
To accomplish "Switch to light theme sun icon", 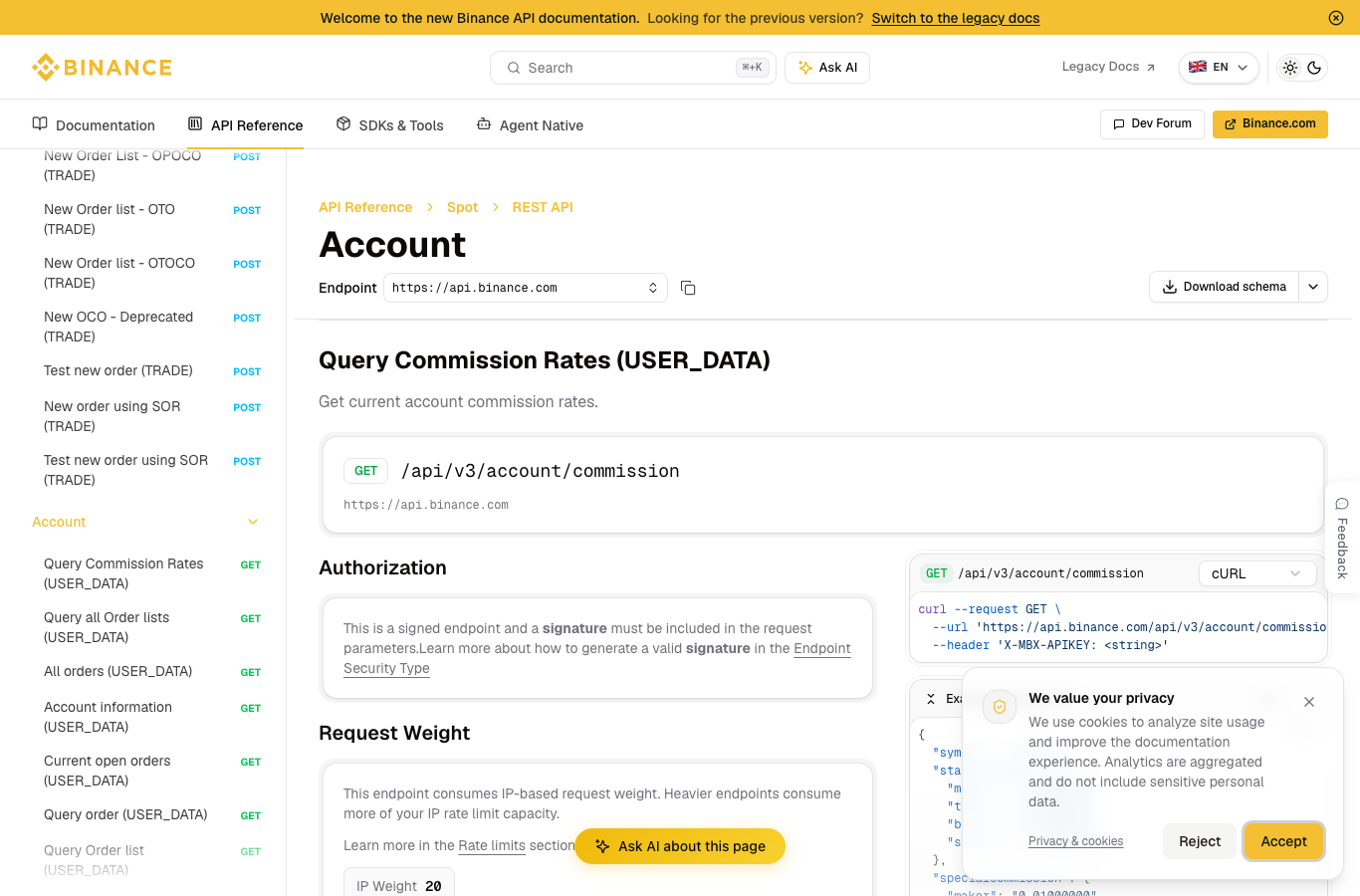I will pyautogui.click(x=1290, y=68).
